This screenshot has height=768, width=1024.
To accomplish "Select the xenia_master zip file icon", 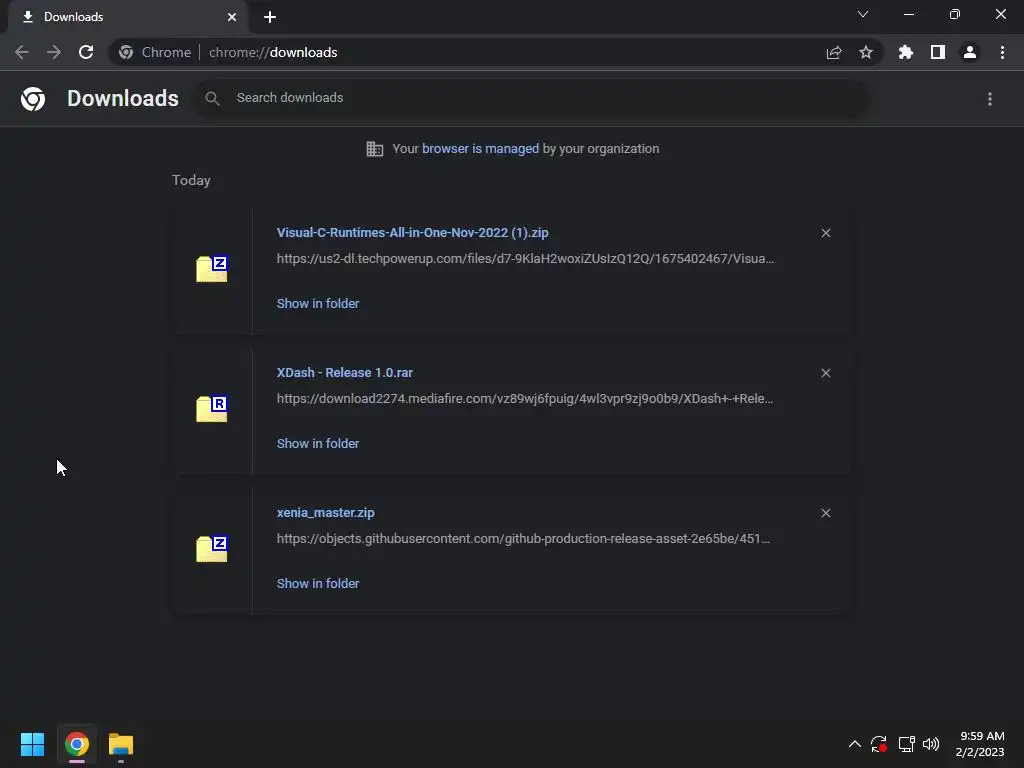I will click(212, 549).
